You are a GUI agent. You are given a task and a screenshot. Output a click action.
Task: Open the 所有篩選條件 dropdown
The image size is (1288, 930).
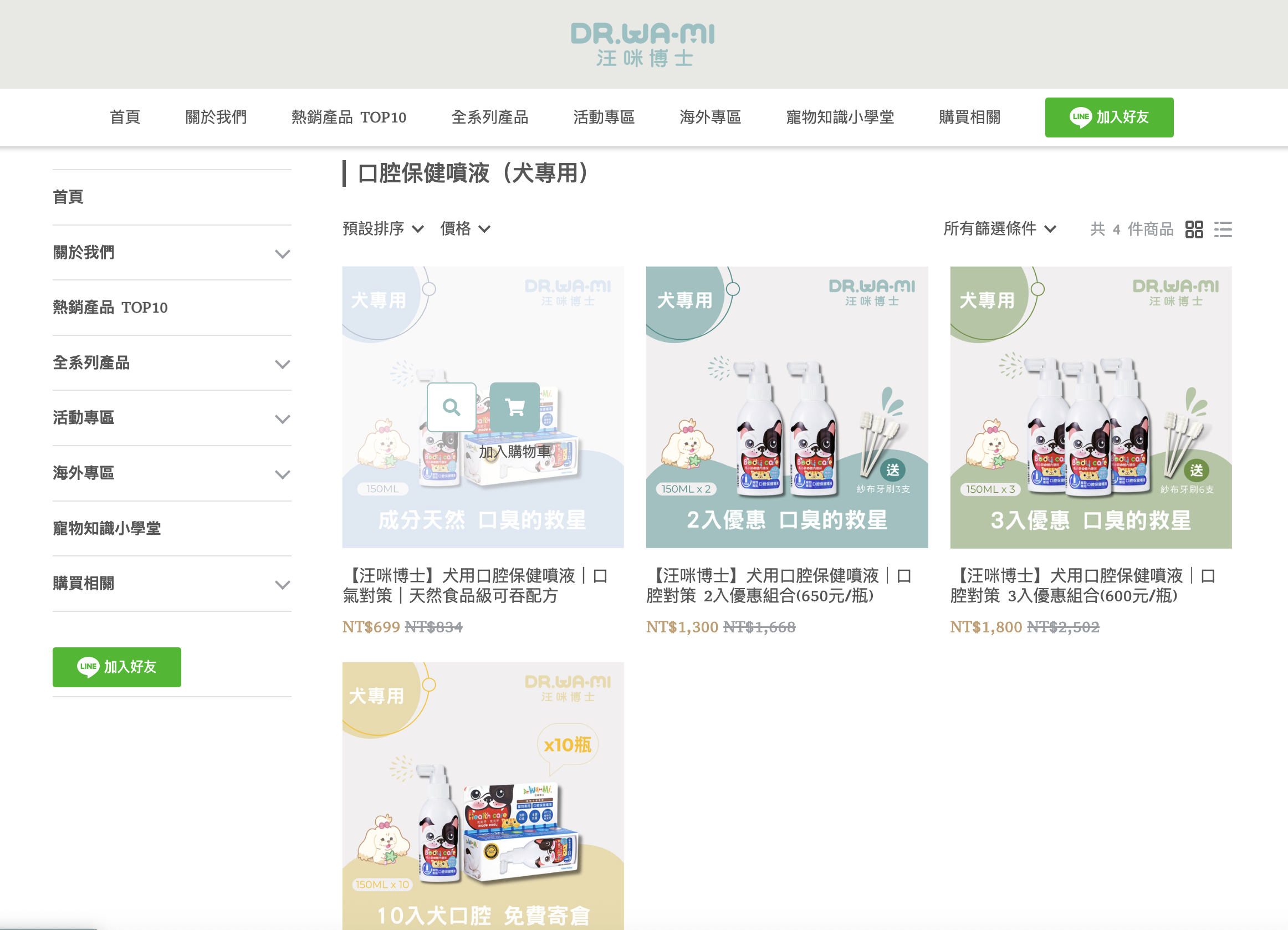pos(999,229)
